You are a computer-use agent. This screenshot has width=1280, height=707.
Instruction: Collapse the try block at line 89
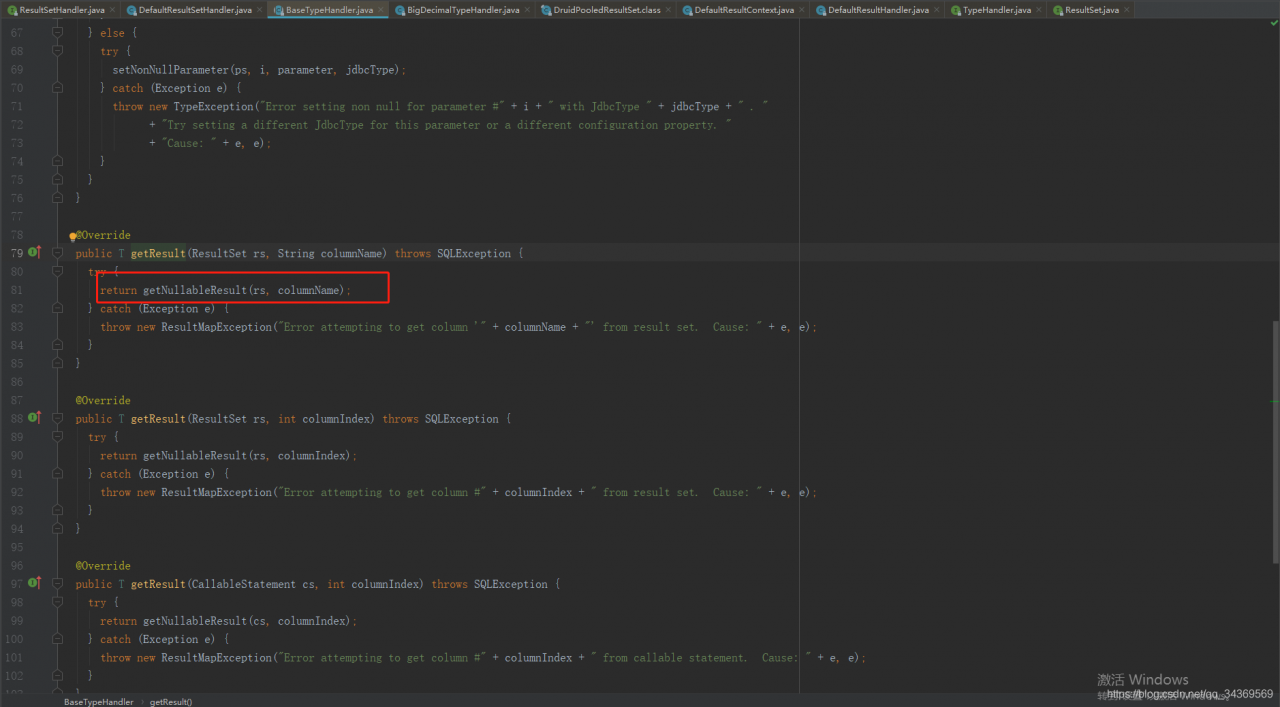[57, 437]
